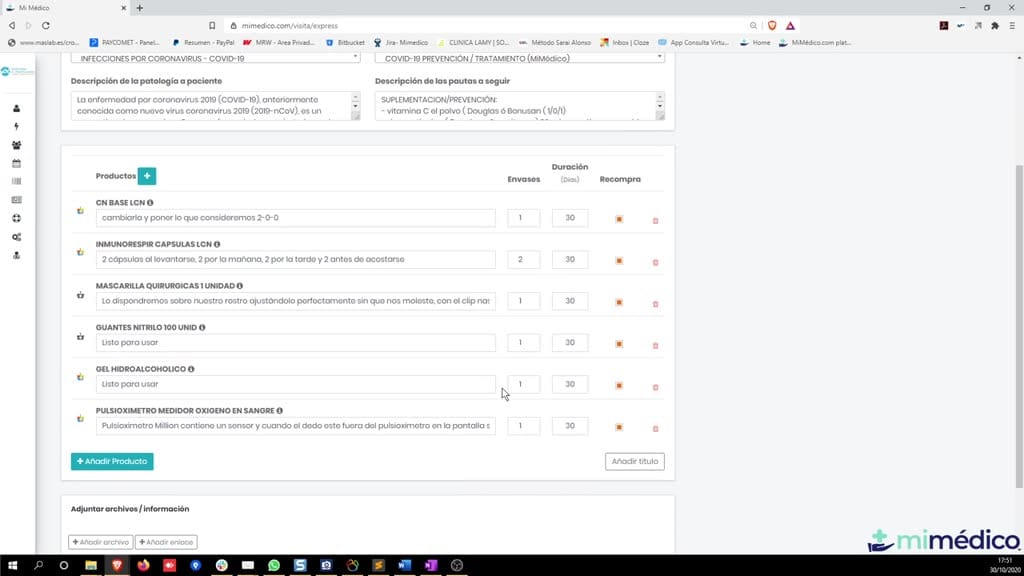Image resolution: width=1024 pixels, height=576 pixels.
Task: Toggle Recompra for PULSIOXIMETRO
Action: click(619, 427)
